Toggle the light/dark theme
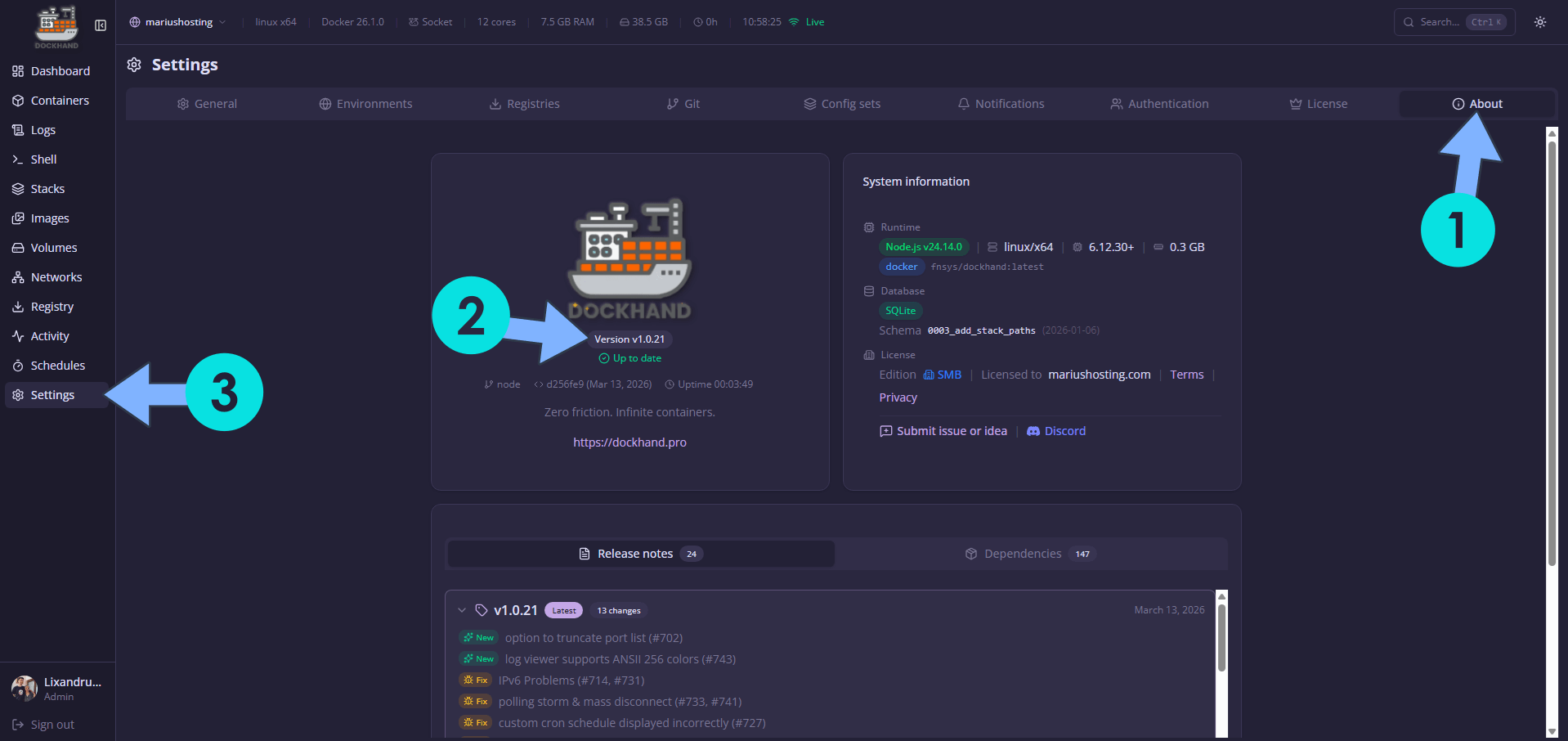Image resolution: width=1568 pixels, height=741 pixels. click(1540, 22)
